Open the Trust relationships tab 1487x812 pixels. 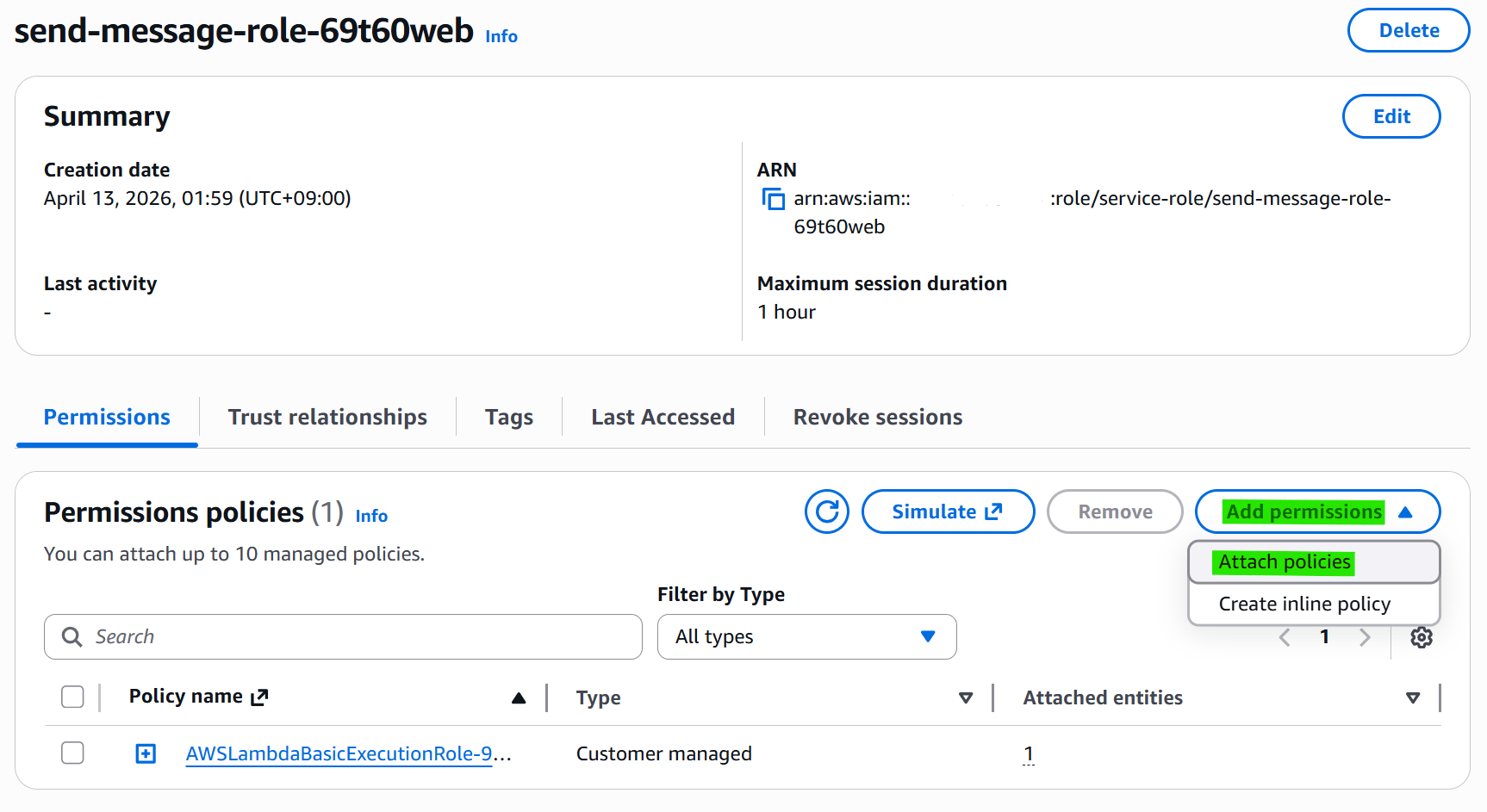327,418
